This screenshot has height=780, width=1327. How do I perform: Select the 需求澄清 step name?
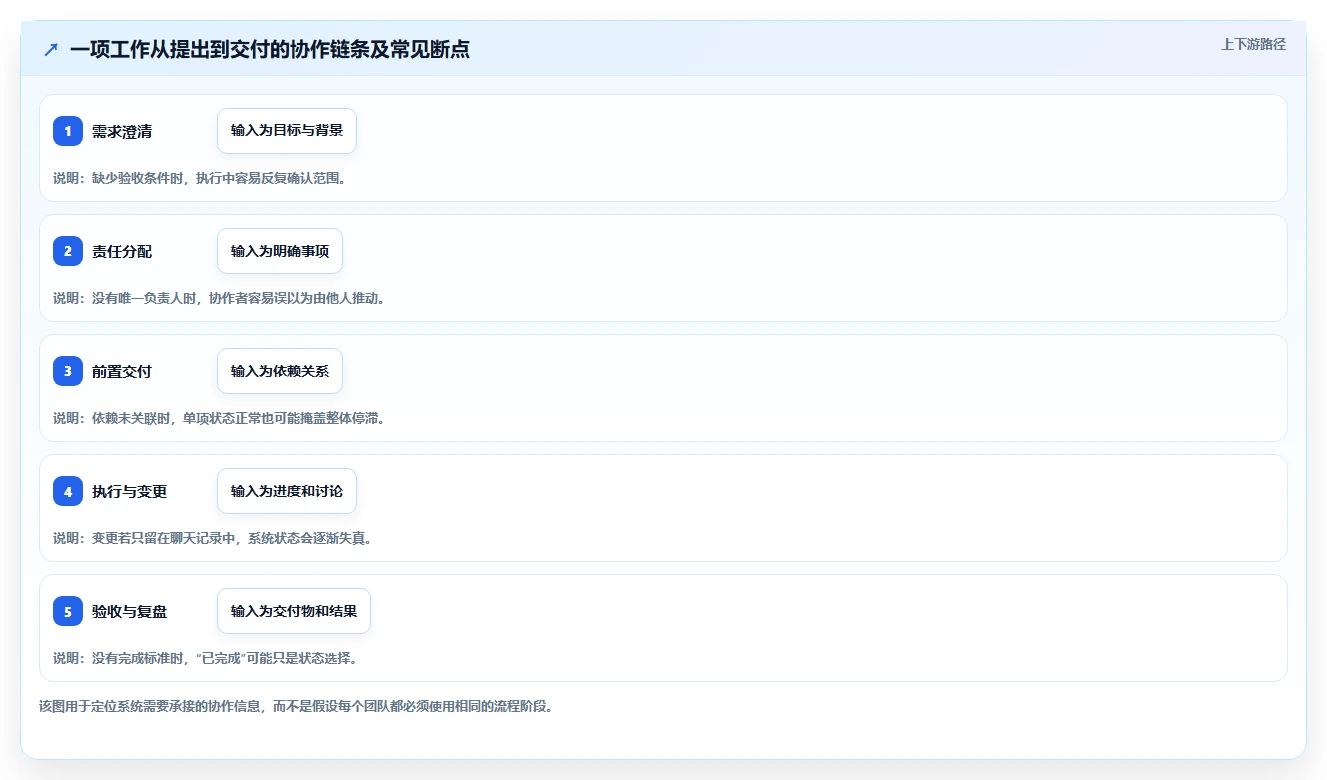click(122, 131)
